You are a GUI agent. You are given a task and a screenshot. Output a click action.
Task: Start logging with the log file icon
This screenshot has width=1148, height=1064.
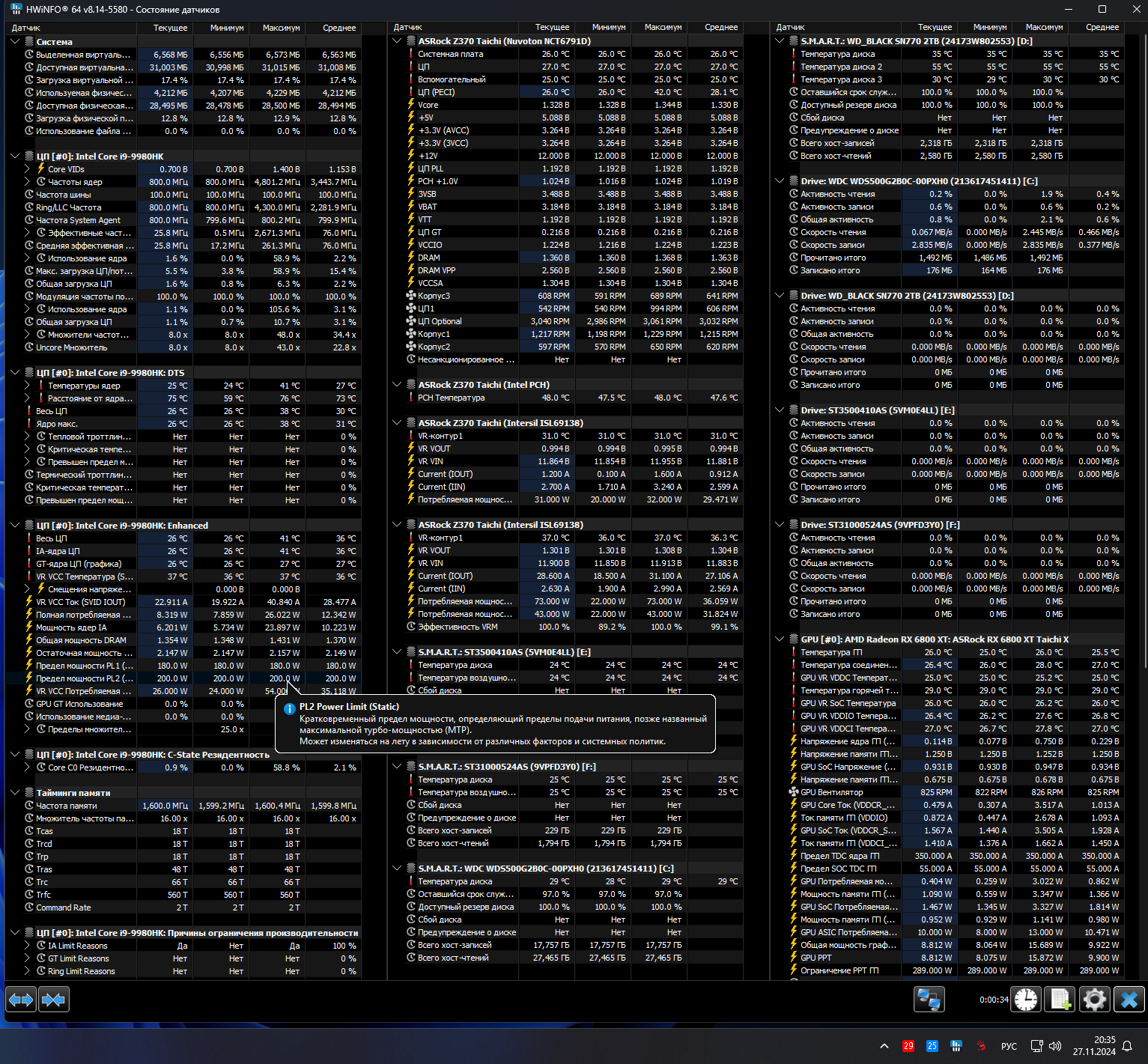tap(1060, 1000)
